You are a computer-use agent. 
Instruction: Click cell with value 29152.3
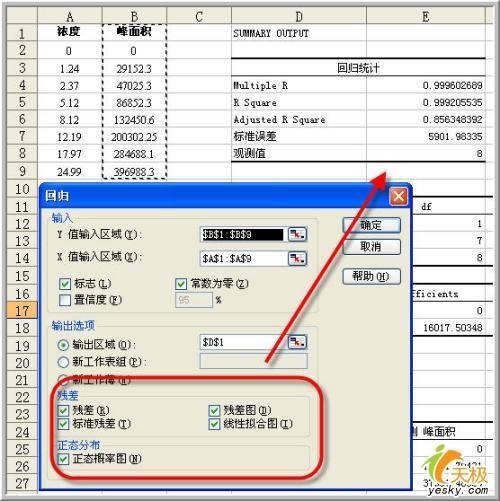tap(134, 69)
